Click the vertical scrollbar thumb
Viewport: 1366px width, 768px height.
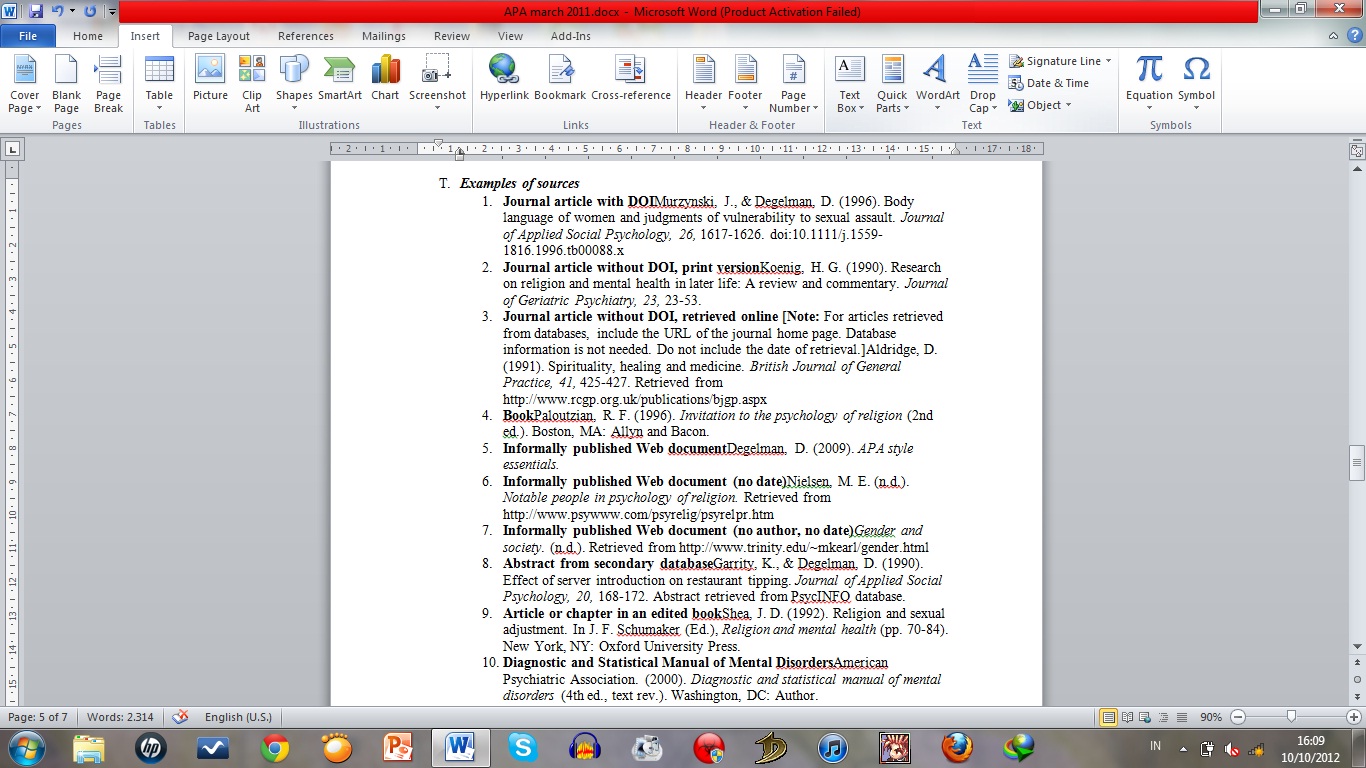pyautogui.click(x=1357, y=463)
